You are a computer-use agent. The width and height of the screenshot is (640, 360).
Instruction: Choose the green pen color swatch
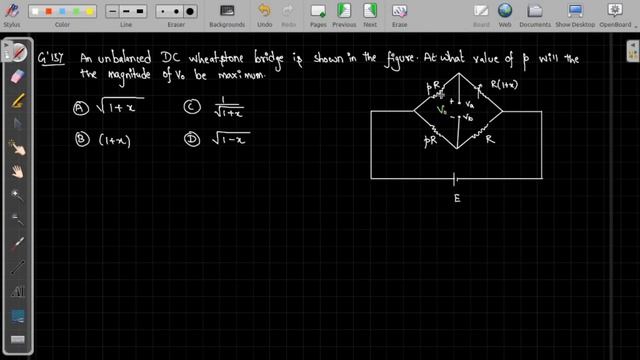click(x=76, y=11)
